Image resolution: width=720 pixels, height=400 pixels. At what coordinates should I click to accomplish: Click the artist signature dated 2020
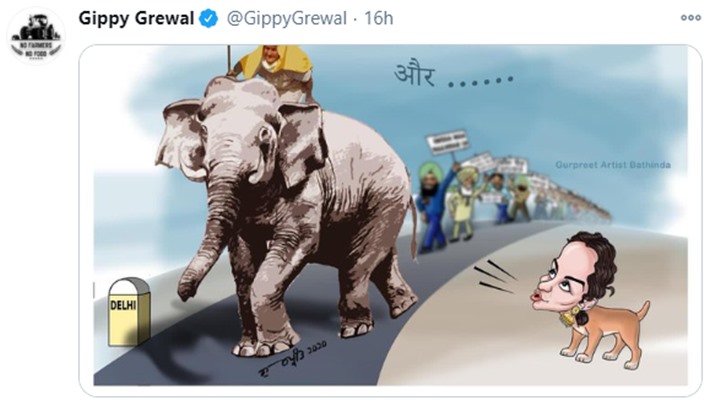pyautogui.click(x=292, y=358)
